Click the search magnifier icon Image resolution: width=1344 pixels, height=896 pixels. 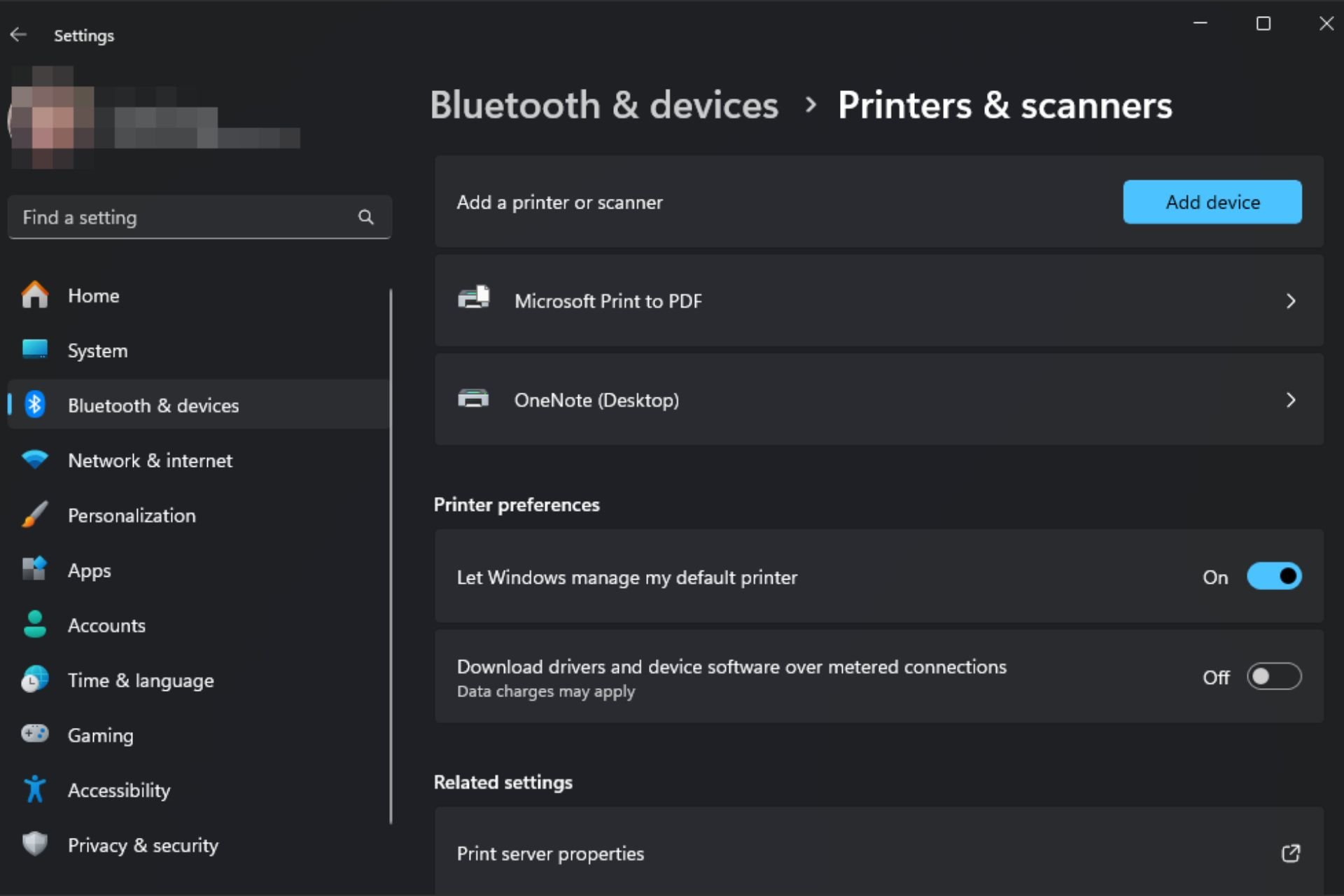click(x=365, y=217)
